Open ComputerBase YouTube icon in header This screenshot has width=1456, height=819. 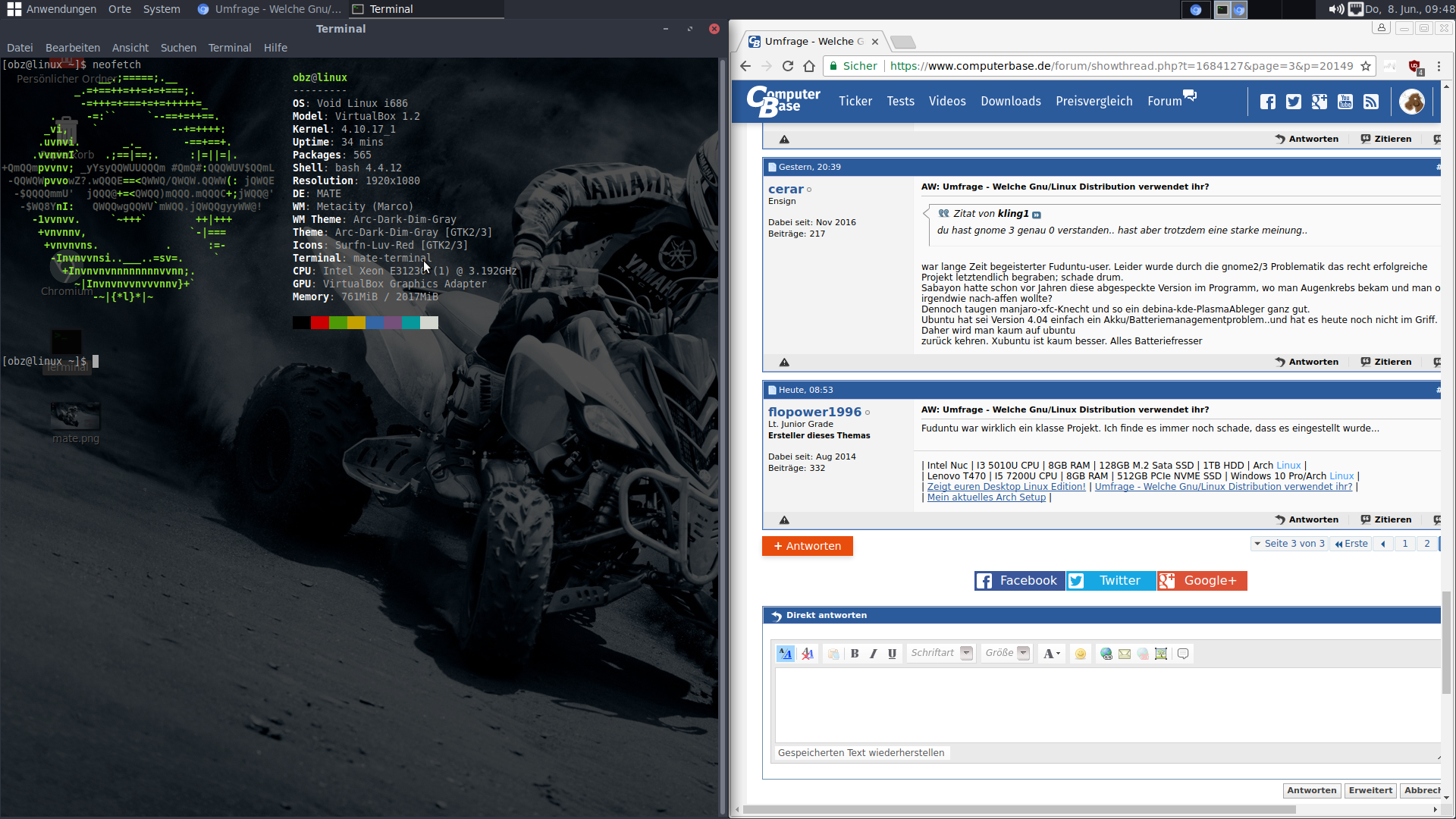[1345, 102]
